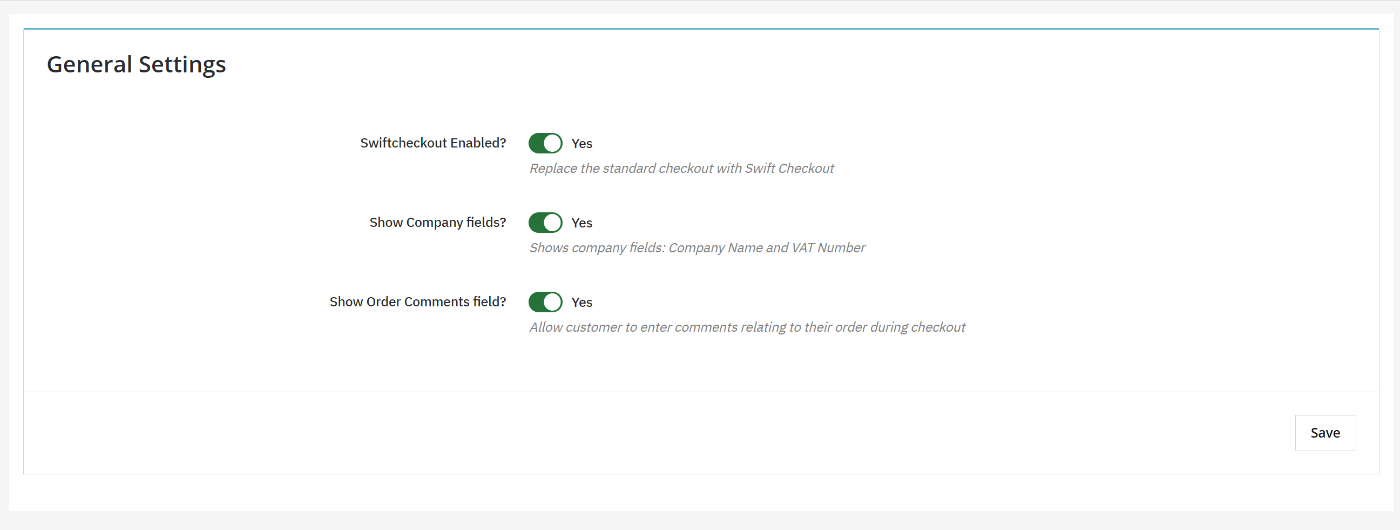
Task: Click the 'Swiftcheckout Enabled?' label
Action: (x=433, y=143)
